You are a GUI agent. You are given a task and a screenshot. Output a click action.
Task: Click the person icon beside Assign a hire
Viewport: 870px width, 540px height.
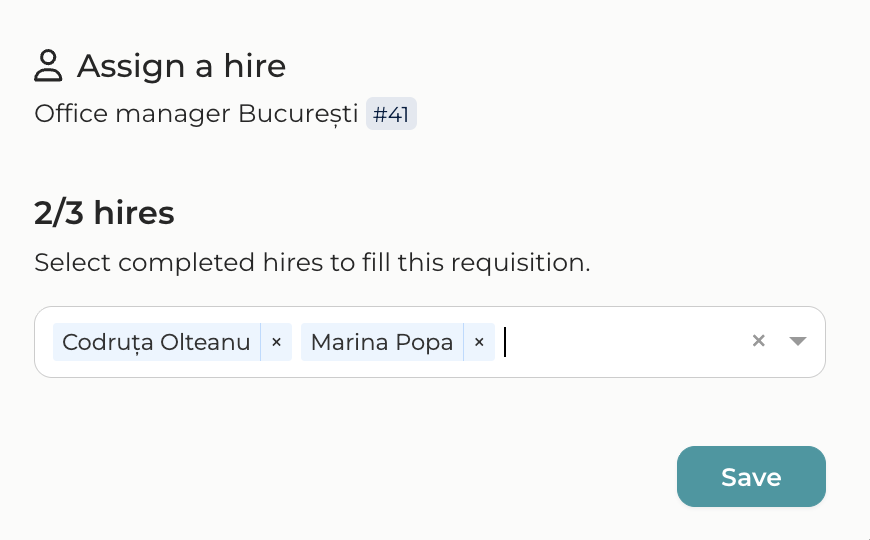tap(48, 66)
